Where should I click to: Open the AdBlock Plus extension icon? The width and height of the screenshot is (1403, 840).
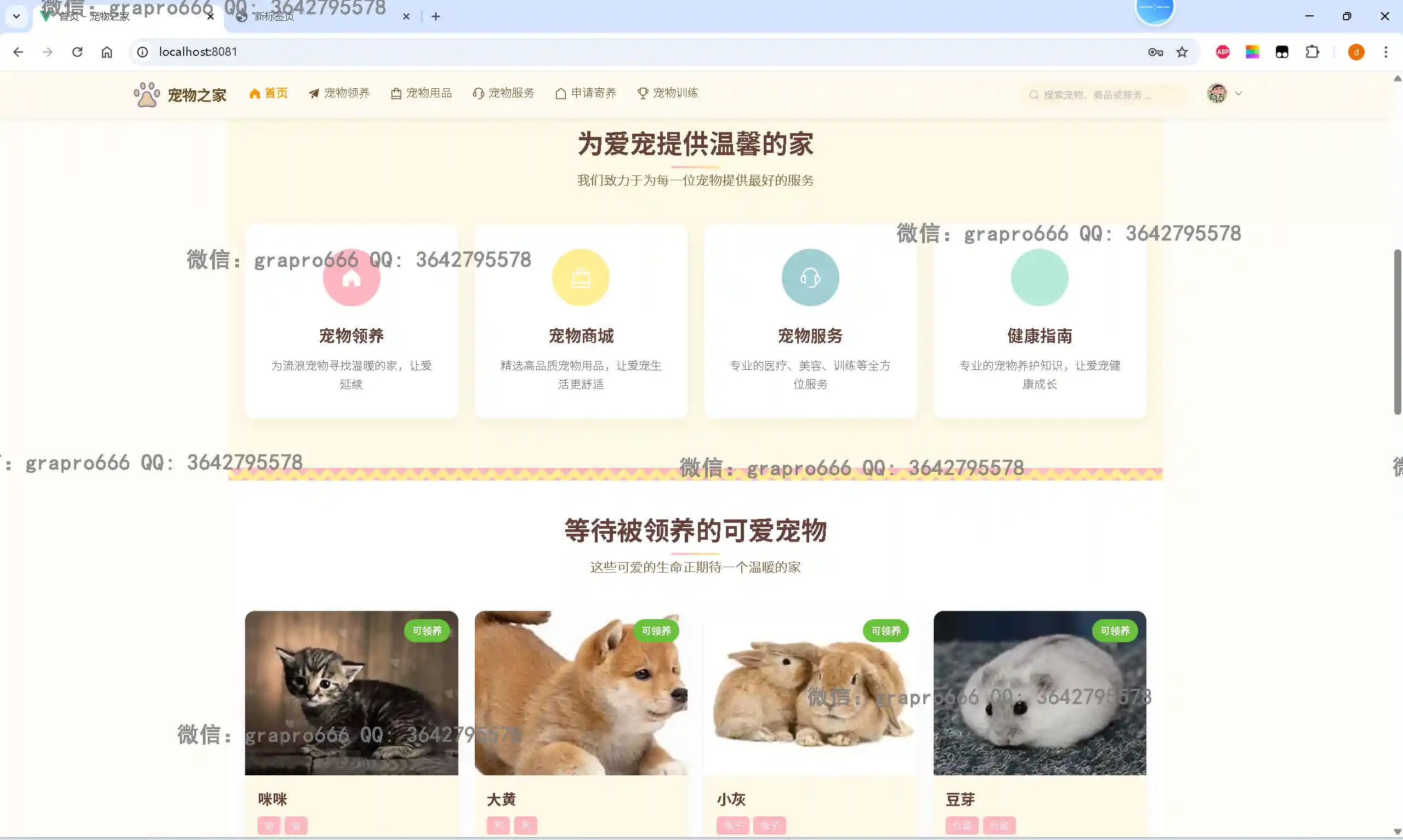(1223, 52)
